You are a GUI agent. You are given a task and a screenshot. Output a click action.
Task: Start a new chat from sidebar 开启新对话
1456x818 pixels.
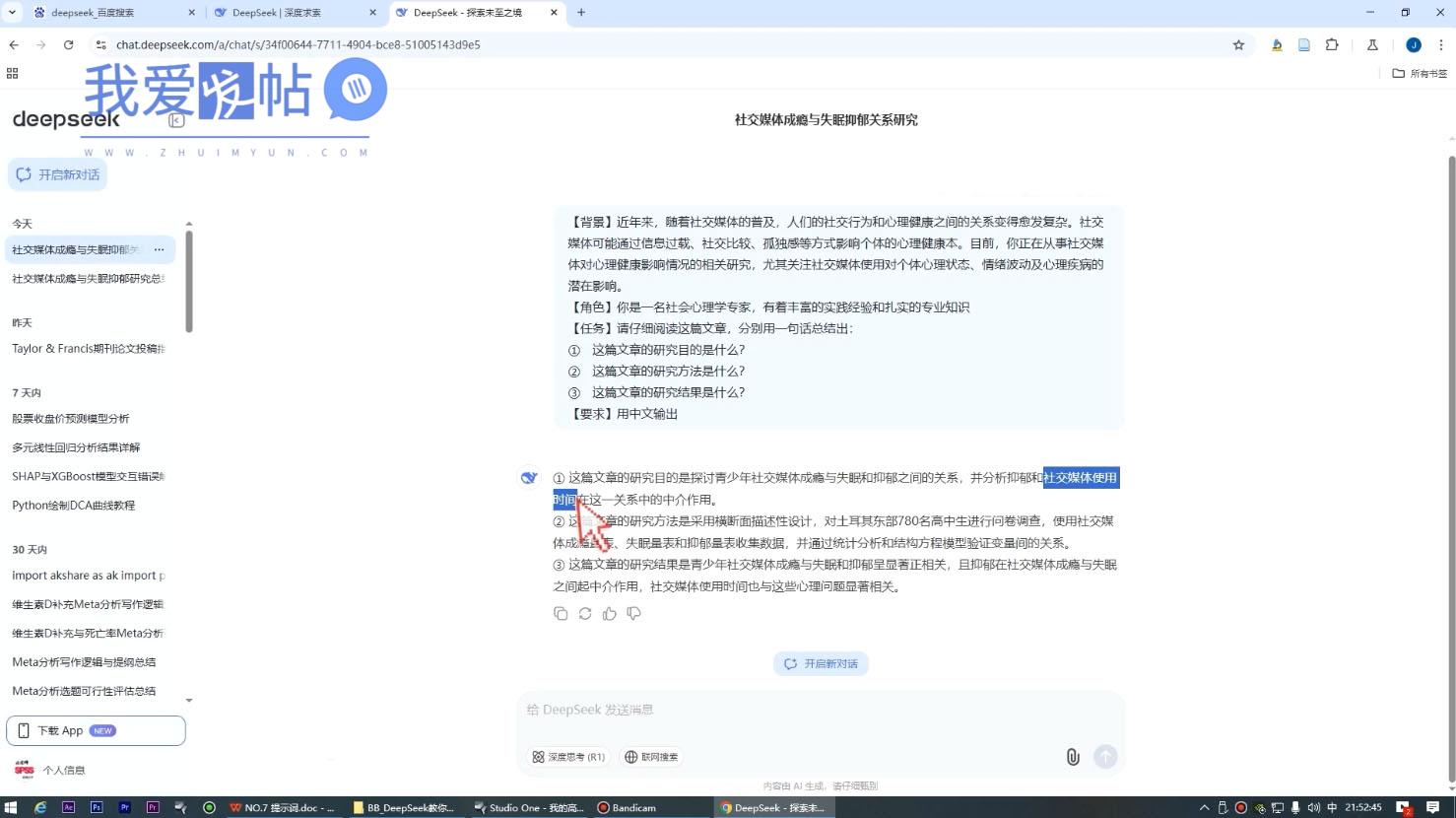58,174
